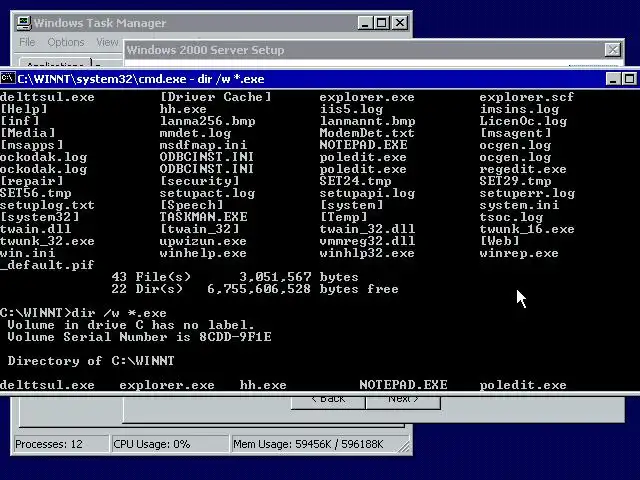Click the [repair] directory entry

coord(31,181)
